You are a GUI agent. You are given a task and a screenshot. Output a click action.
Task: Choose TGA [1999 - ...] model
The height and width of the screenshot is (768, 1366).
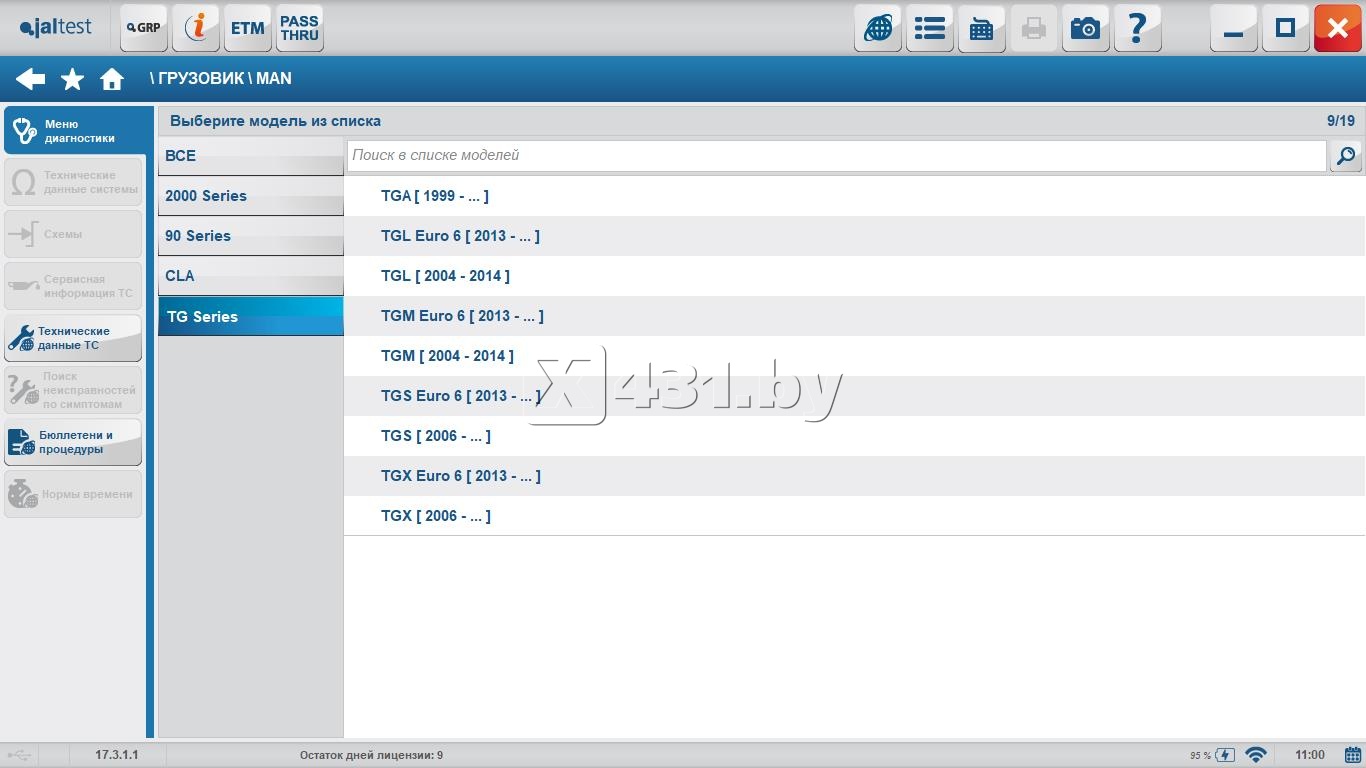[435, 196]
